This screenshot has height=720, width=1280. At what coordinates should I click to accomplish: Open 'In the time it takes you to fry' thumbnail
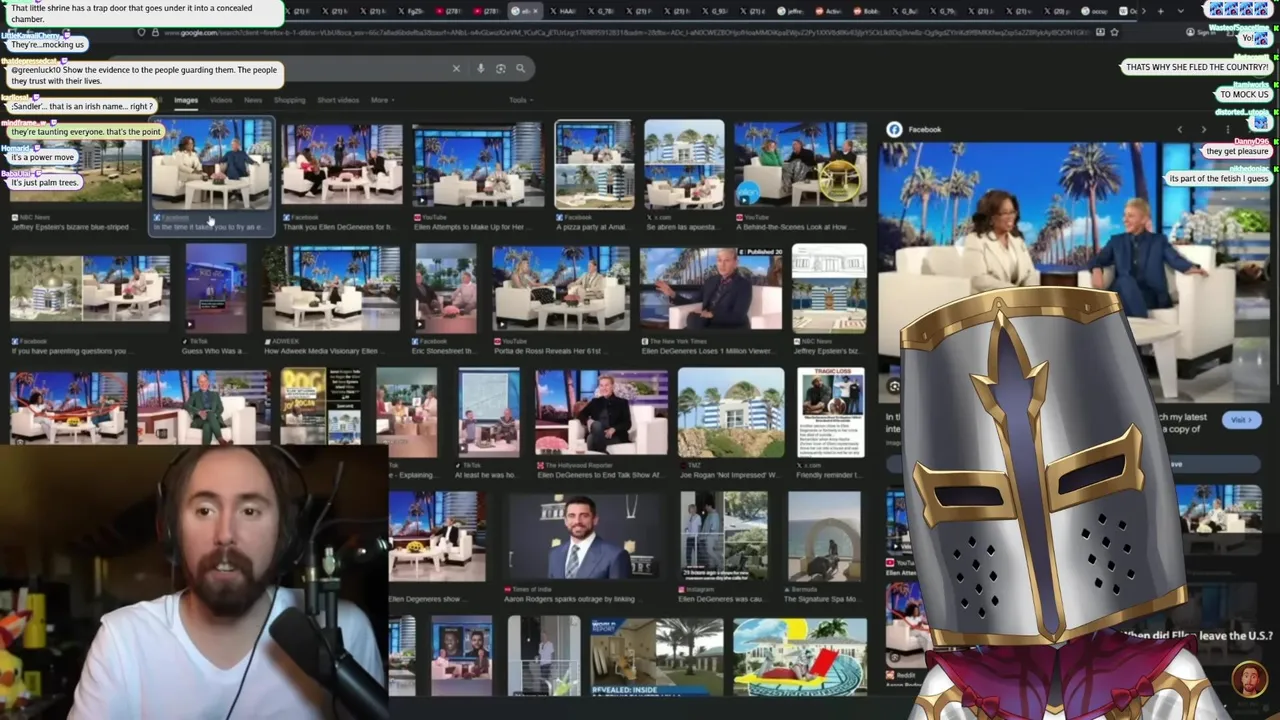pos(211,164)
